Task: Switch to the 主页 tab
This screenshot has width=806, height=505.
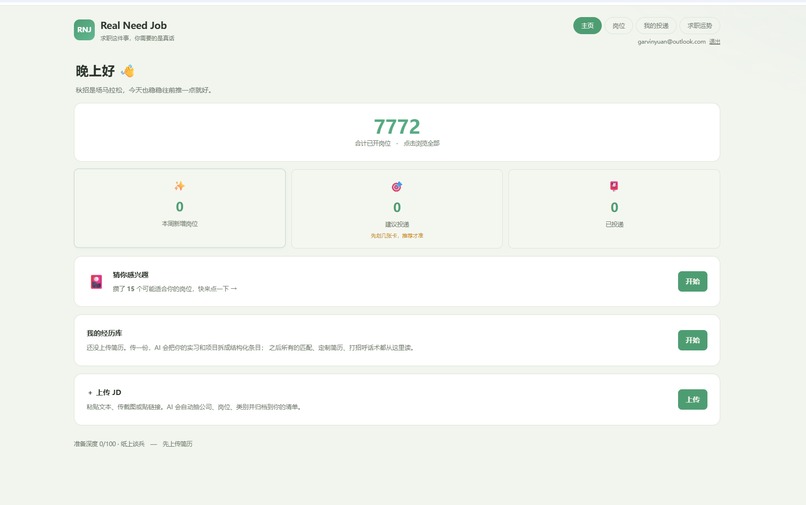Action: [x=588, y=26]
